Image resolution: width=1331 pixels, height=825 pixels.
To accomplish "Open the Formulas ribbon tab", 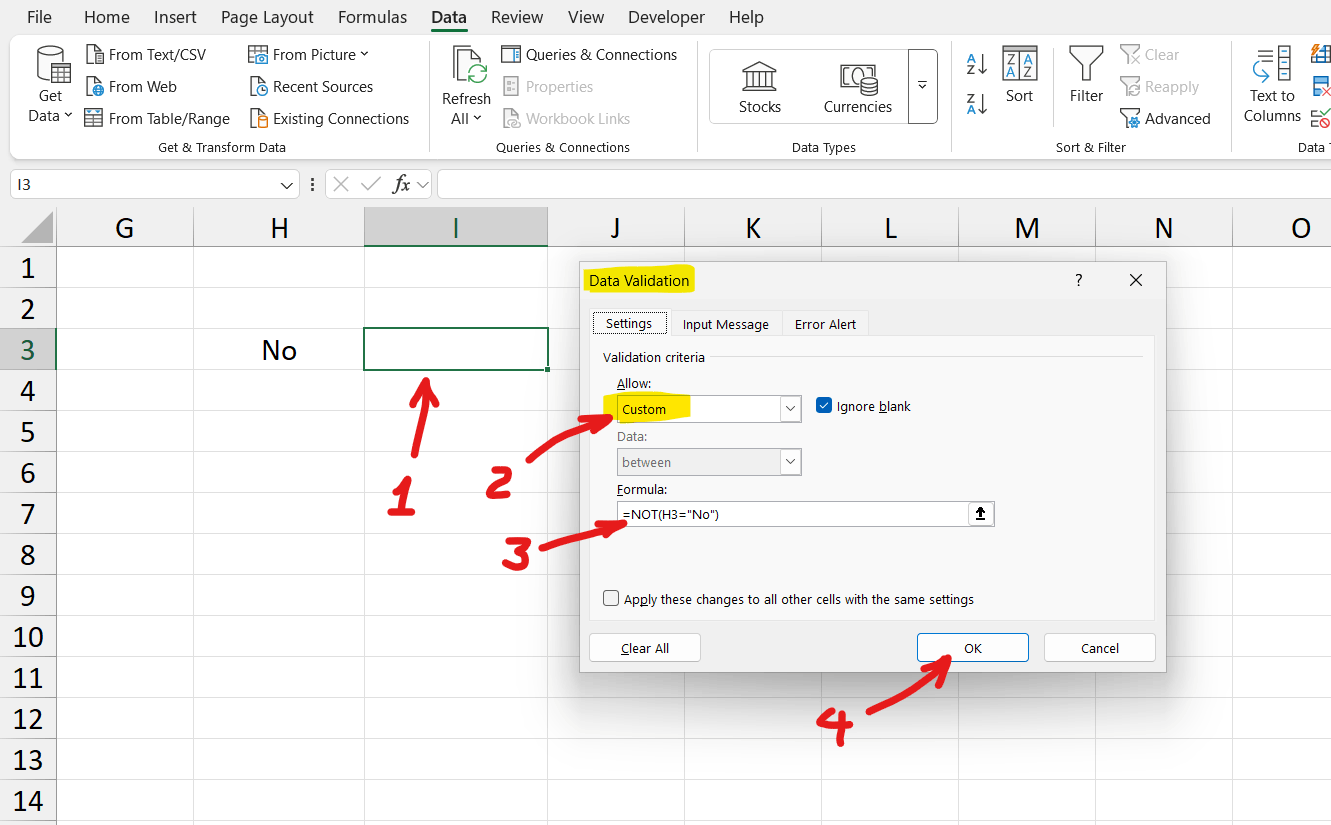I will 372,17.
